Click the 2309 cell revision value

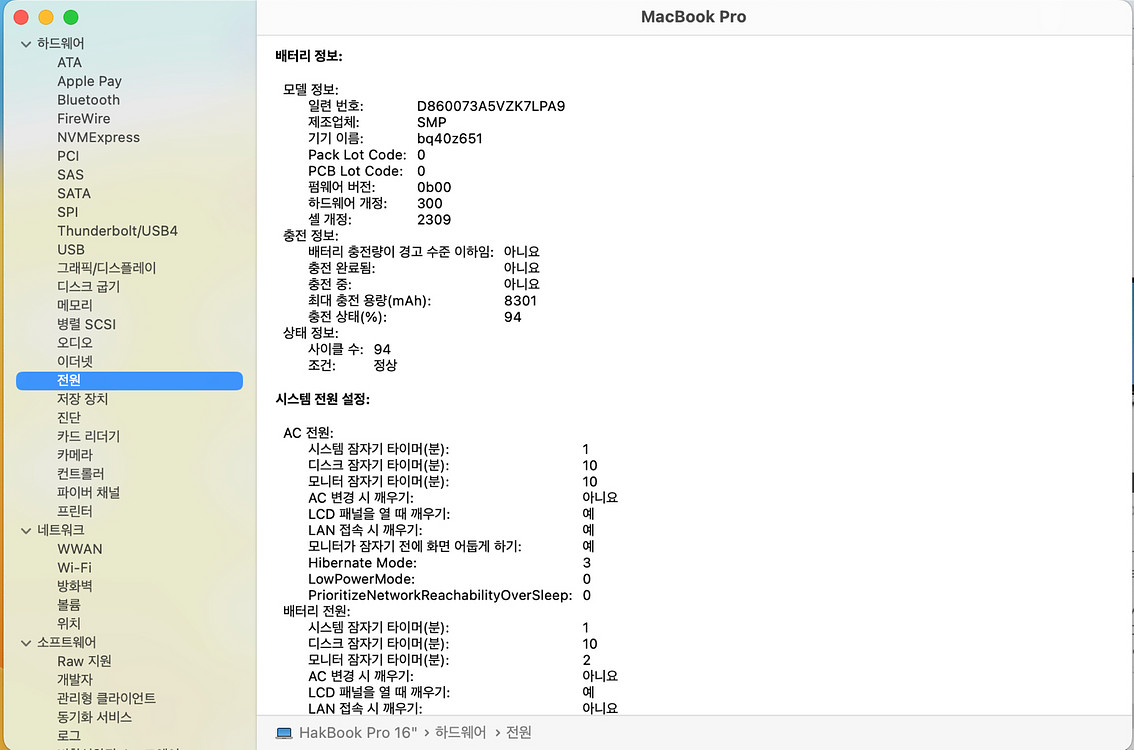434,220
